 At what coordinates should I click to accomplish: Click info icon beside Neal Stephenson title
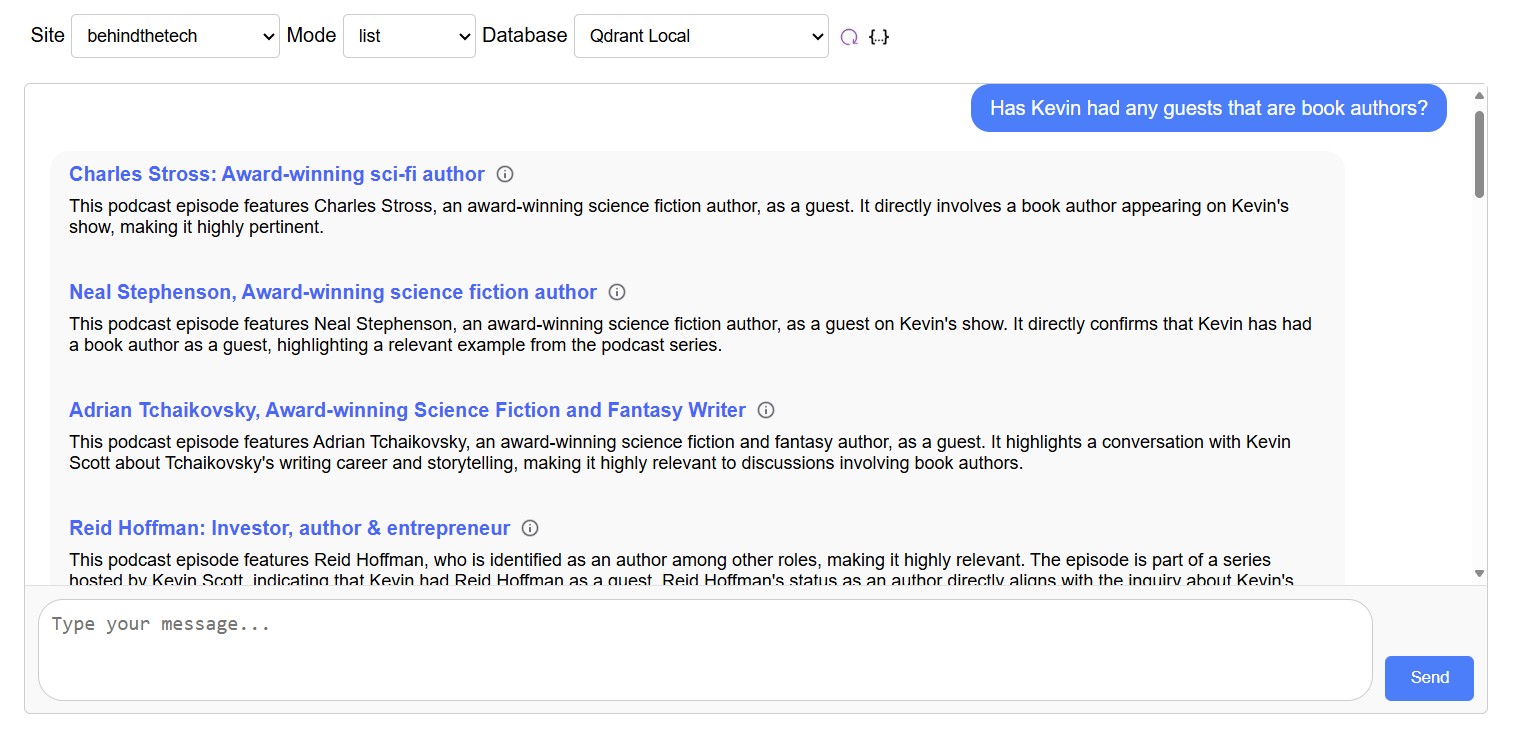(x=617, y=292)
